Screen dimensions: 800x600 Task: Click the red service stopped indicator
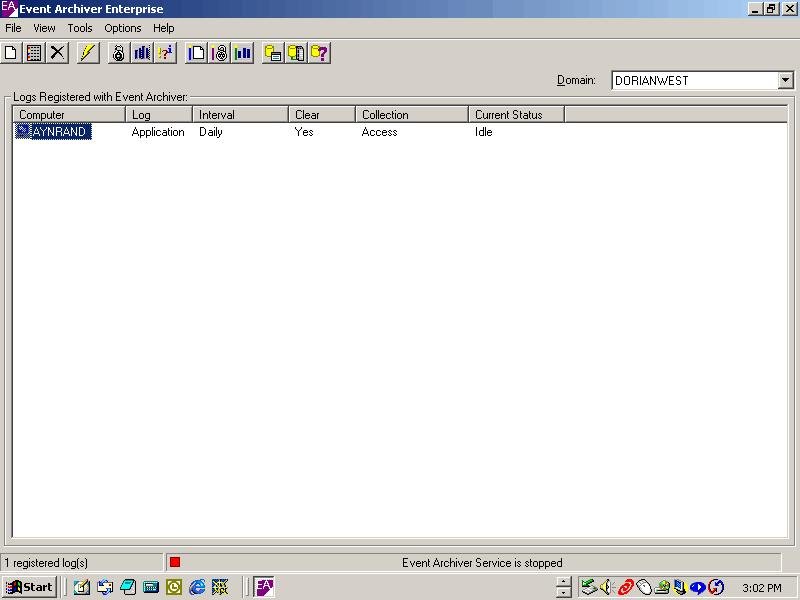(175, 562)
